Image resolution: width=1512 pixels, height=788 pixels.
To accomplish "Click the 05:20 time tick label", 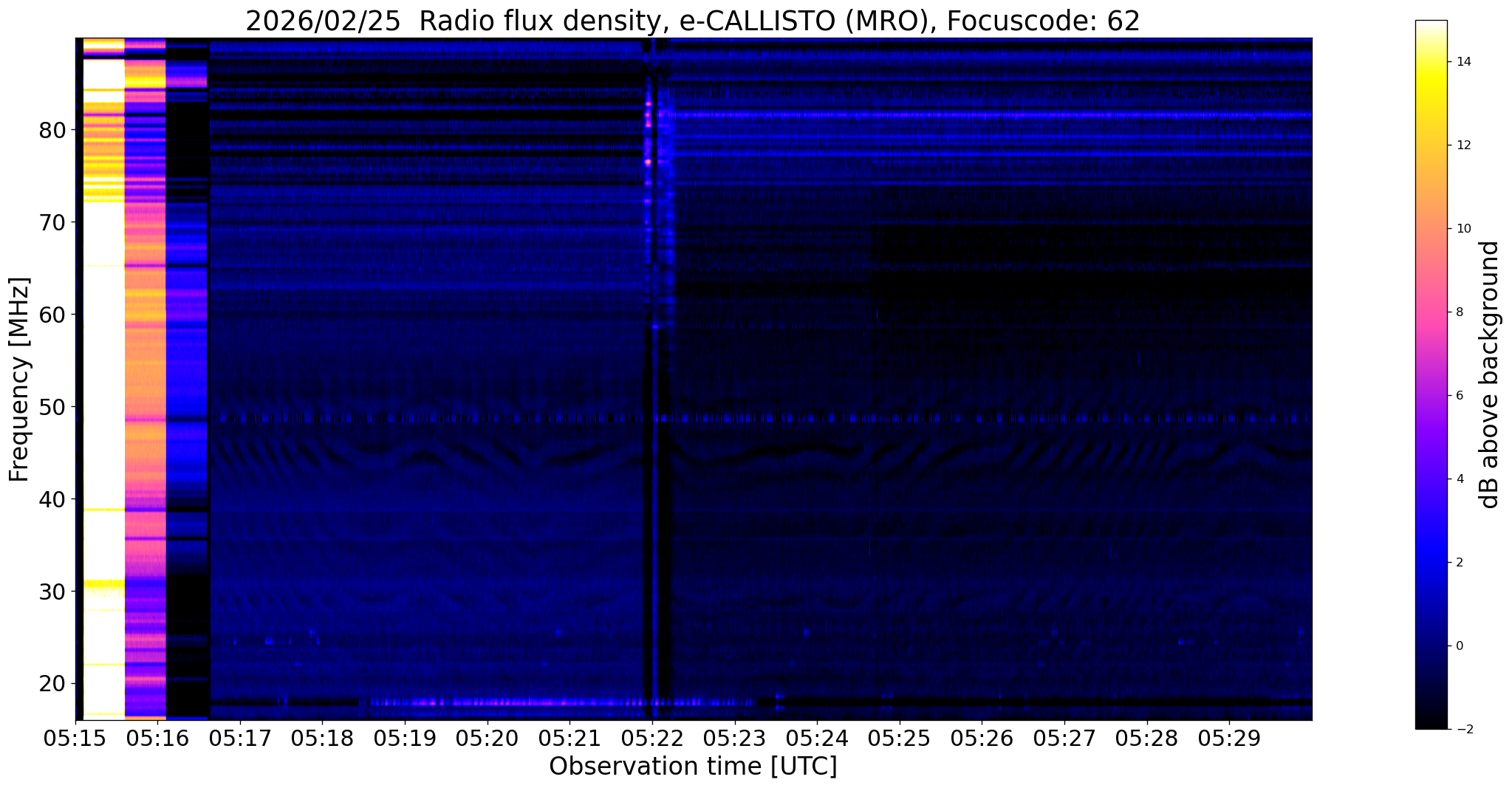I will (x=488, y=738).
